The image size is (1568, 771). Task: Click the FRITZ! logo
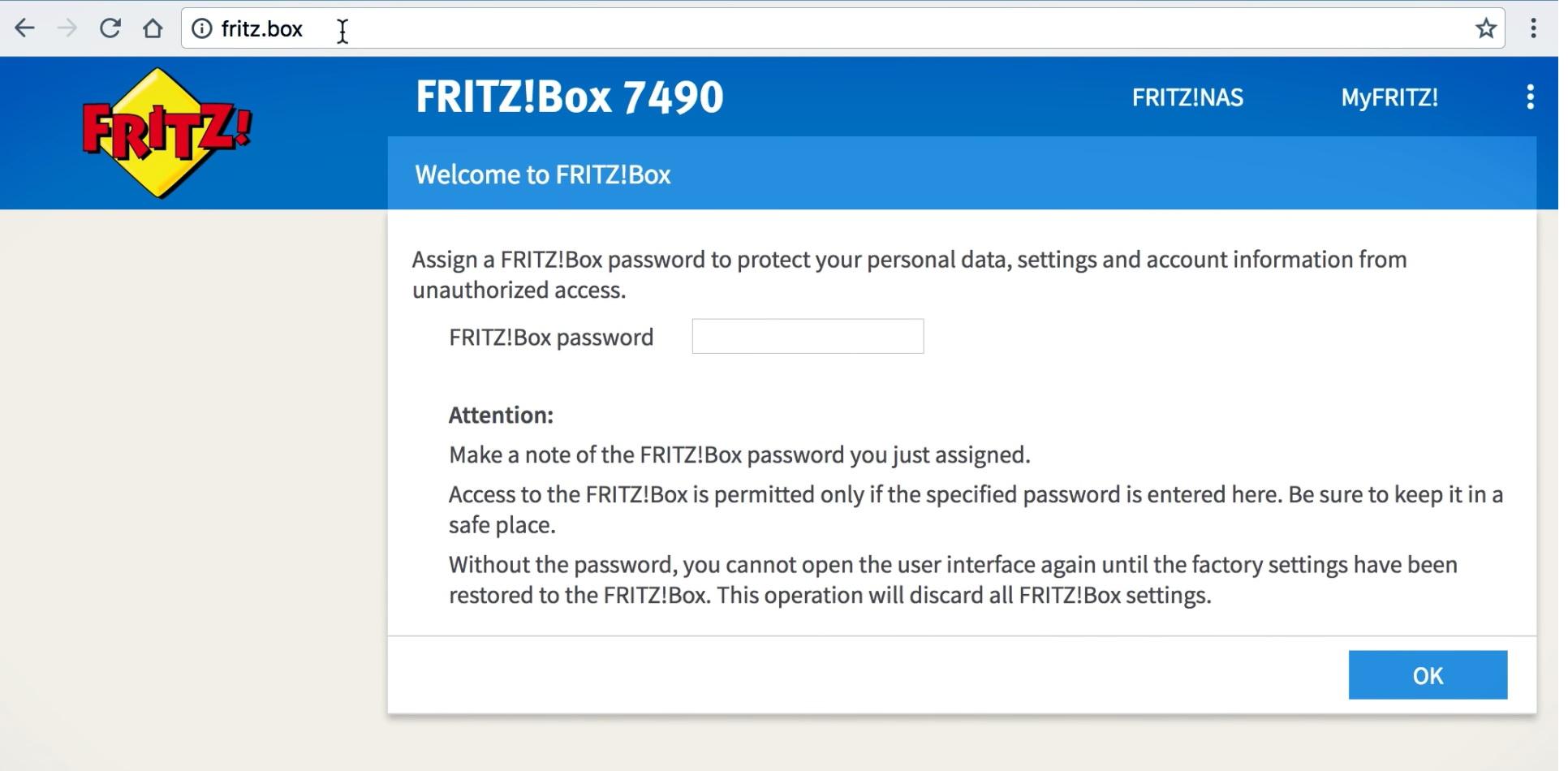click(166, 132)
